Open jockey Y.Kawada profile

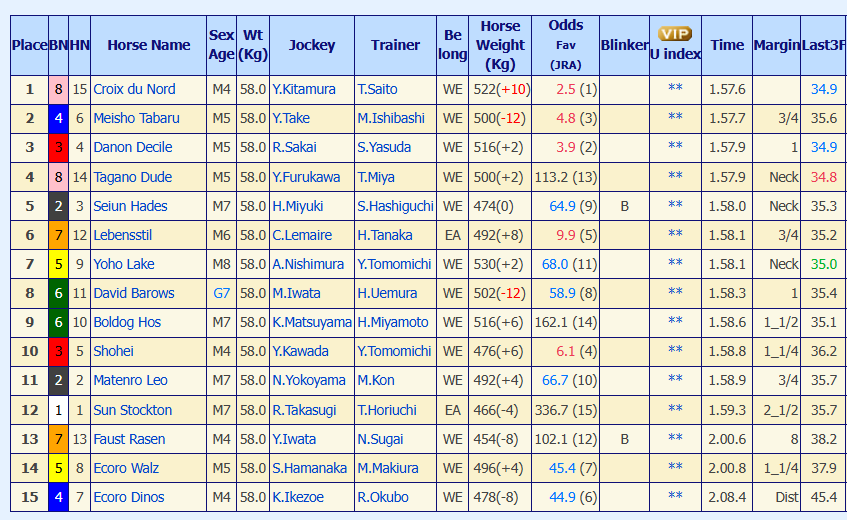click(300, 352)
